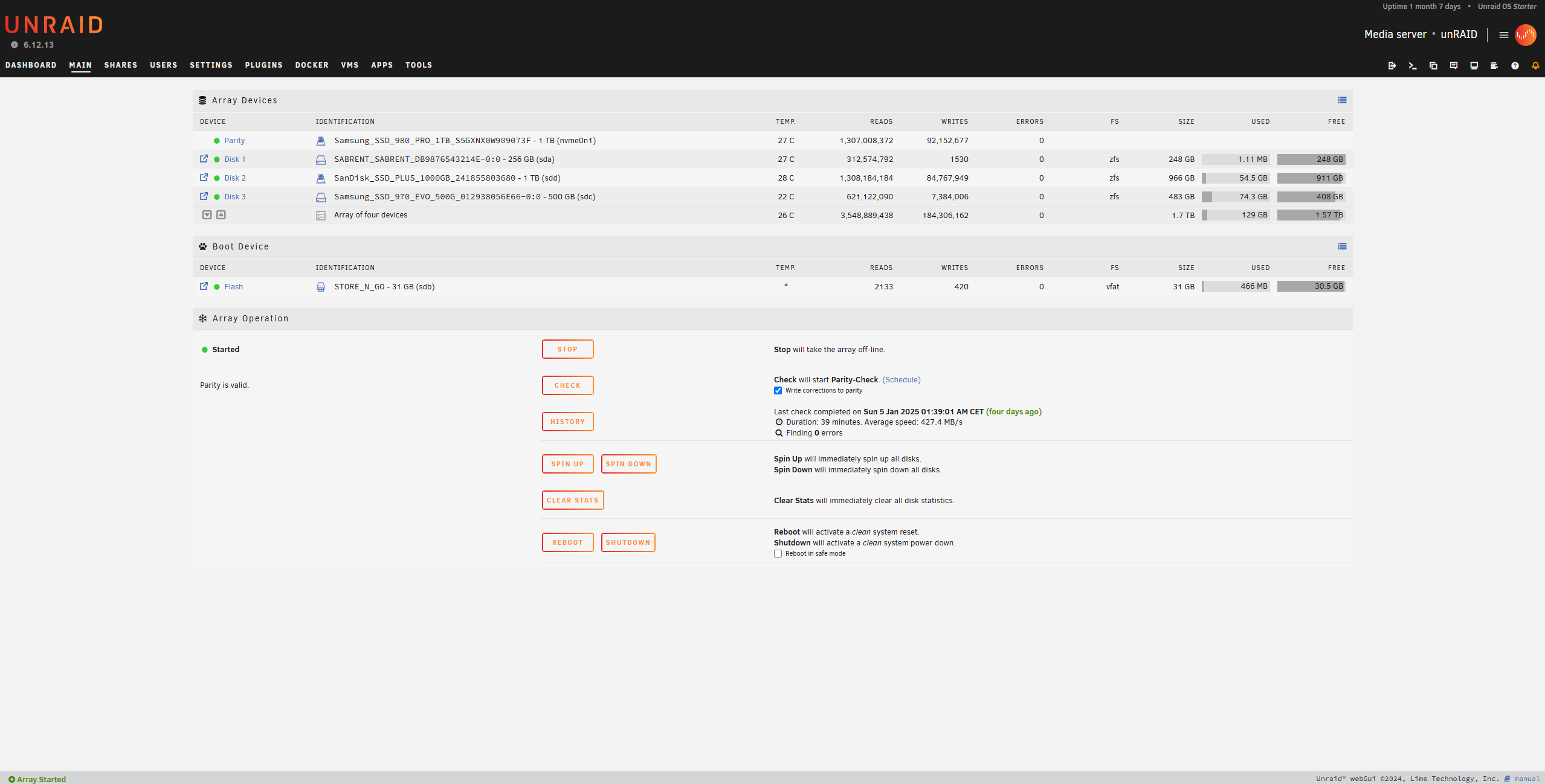The width and height of the screenshot is (1545, 784).
Task: Toggle the Array Devices grid view icon
Action: 1342,100
